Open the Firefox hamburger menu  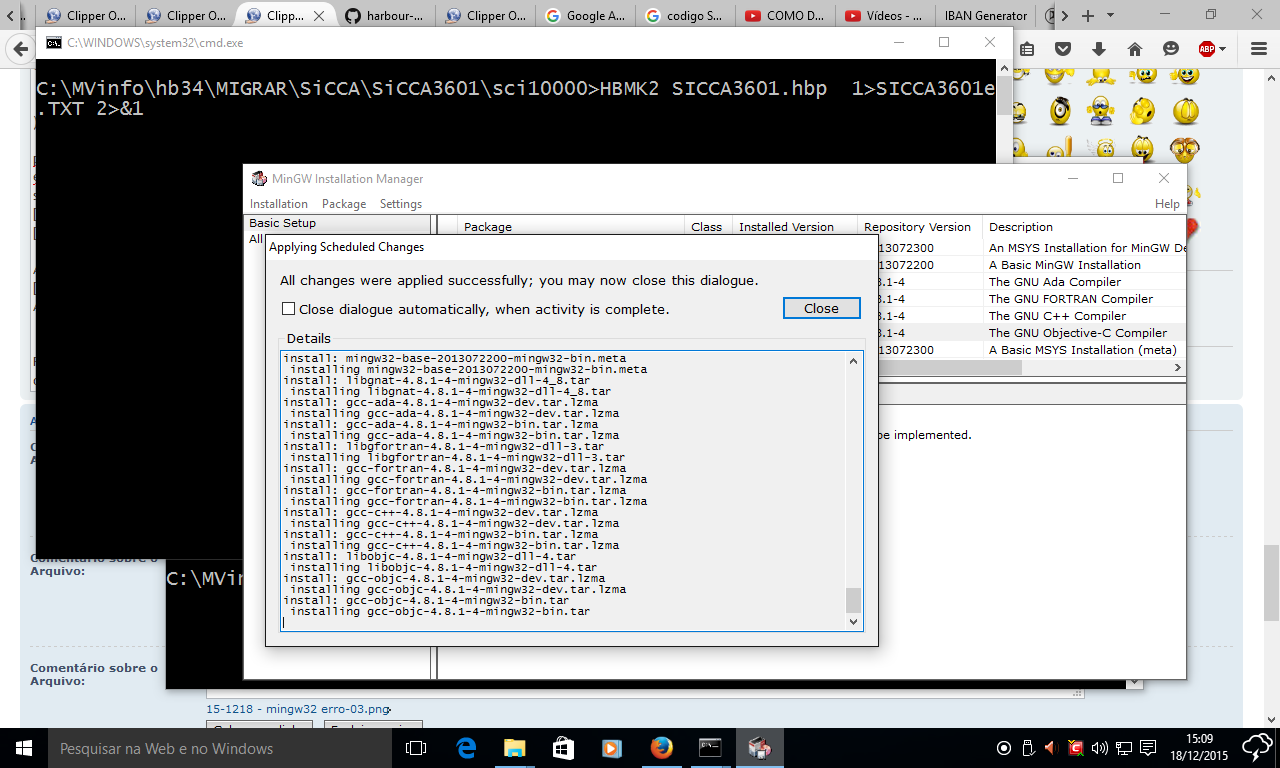(x=1257, y=49)
